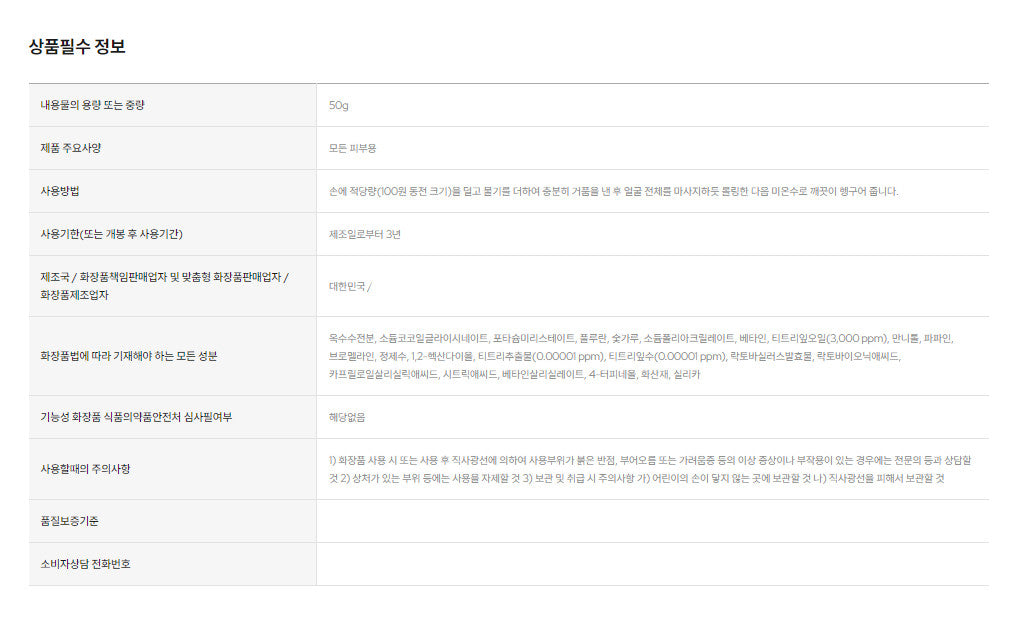Image resolution: width=1021 pixels, height=629 pixels.
Task: Click the 제조일로부터 3년 value
Action: point(365,234)
